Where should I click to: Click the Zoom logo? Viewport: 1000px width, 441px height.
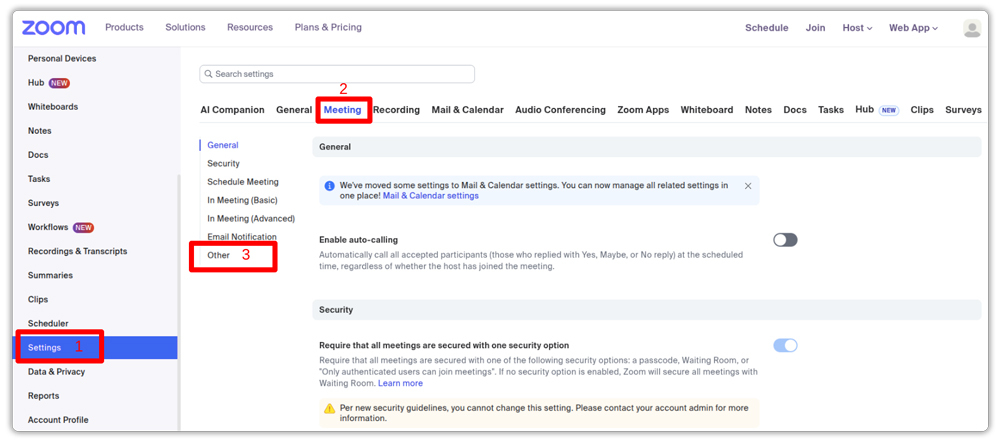click(54, 28)
